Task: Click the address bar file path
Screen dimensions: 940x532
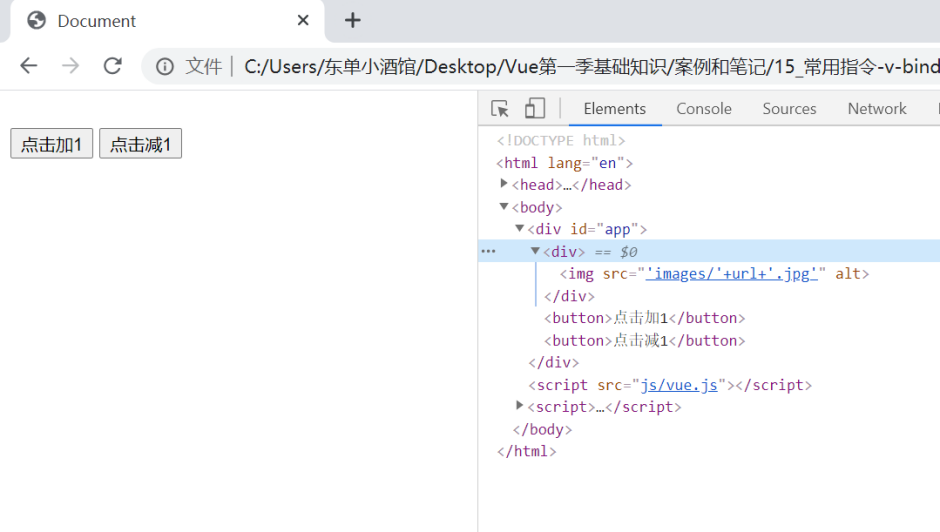Action: (590, 66)
